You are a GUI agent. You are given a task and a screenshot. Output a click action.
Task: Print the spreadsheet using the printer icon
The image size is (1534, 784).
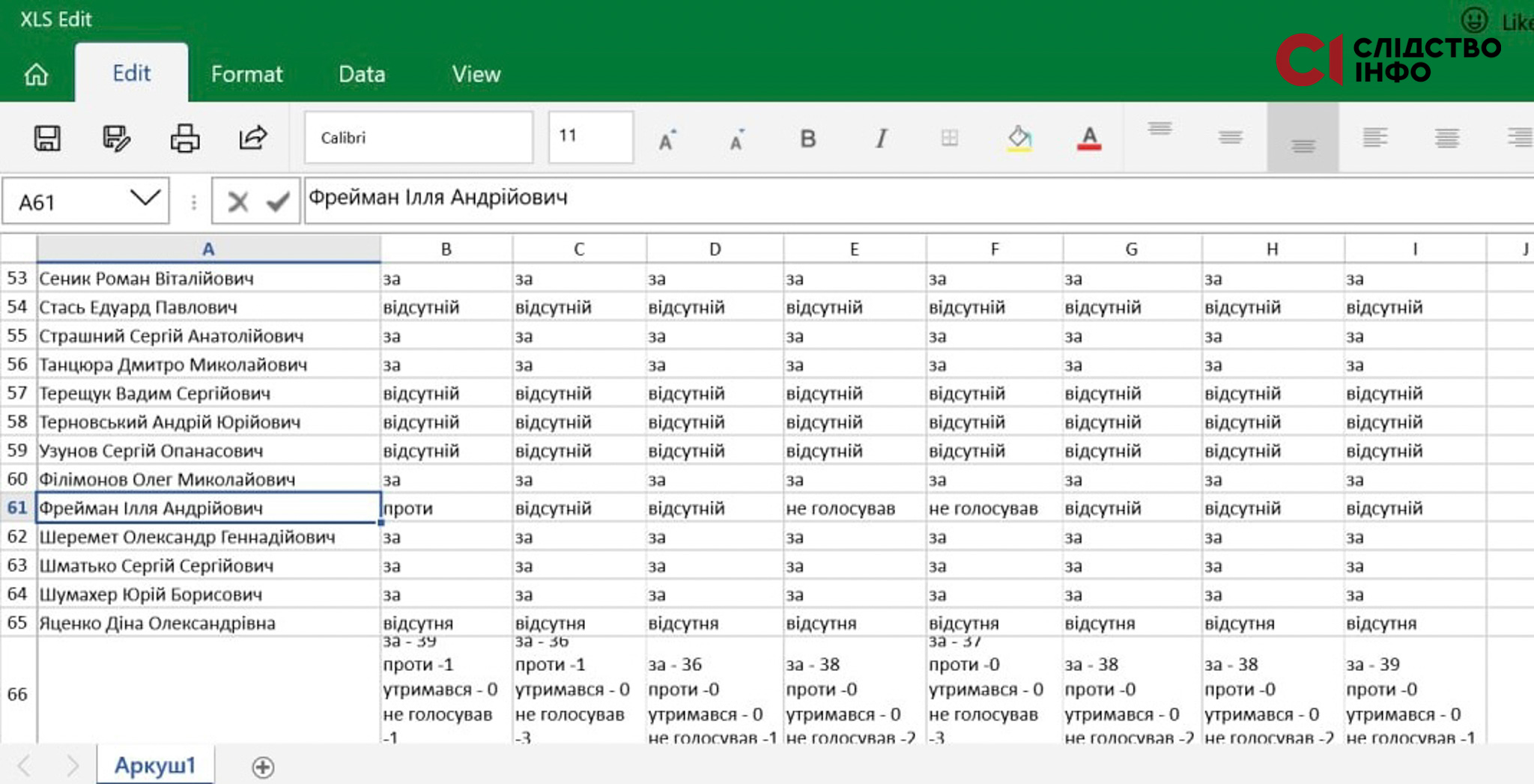tap(185, 139)
